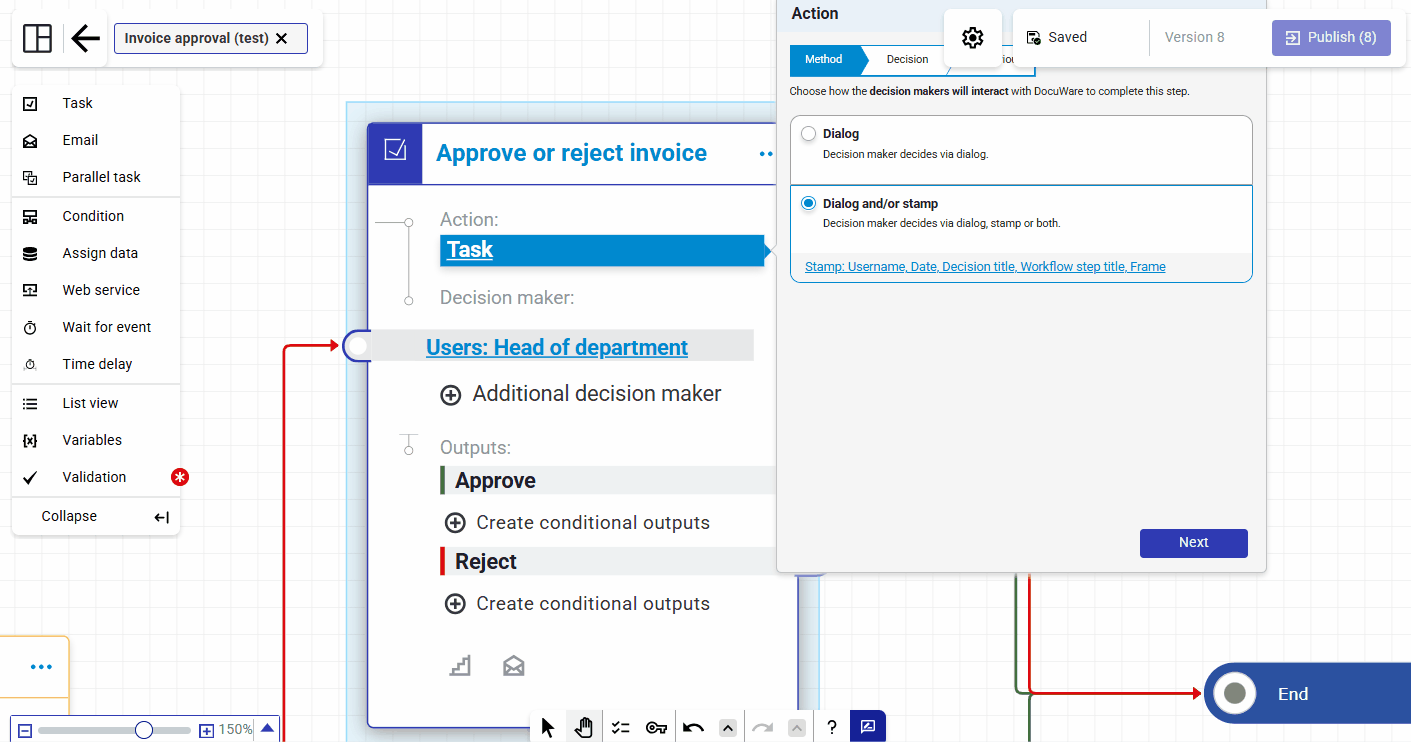
Task: Go back using the left arrow icon
Action: tap(86, 39)
